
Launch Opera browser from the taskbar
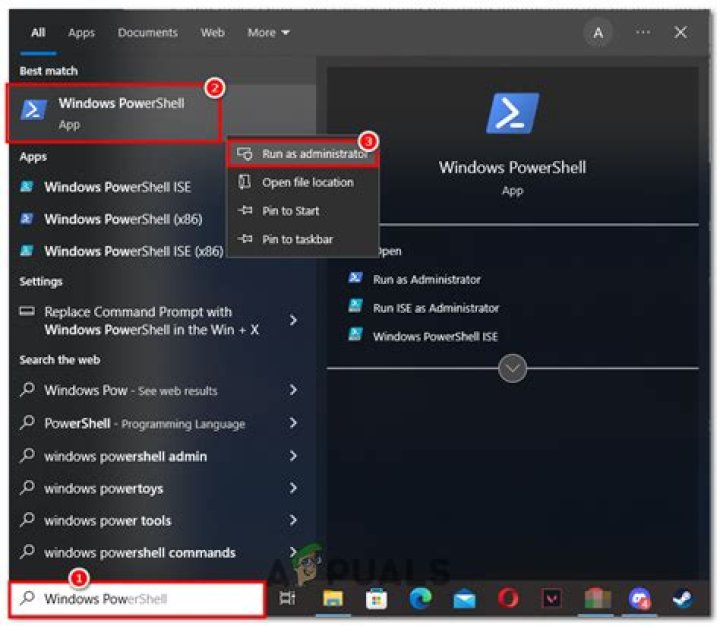click(x=508, y=599)
